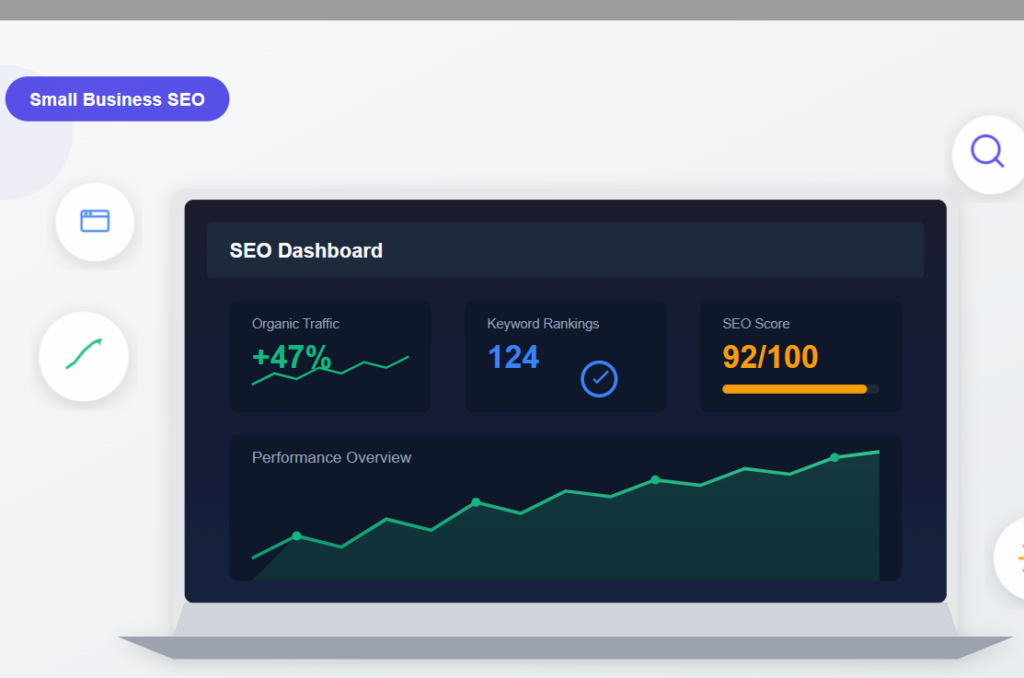Click the browser window icon bubble
The width and height of the screenshot is (1024, 678).
95,221
